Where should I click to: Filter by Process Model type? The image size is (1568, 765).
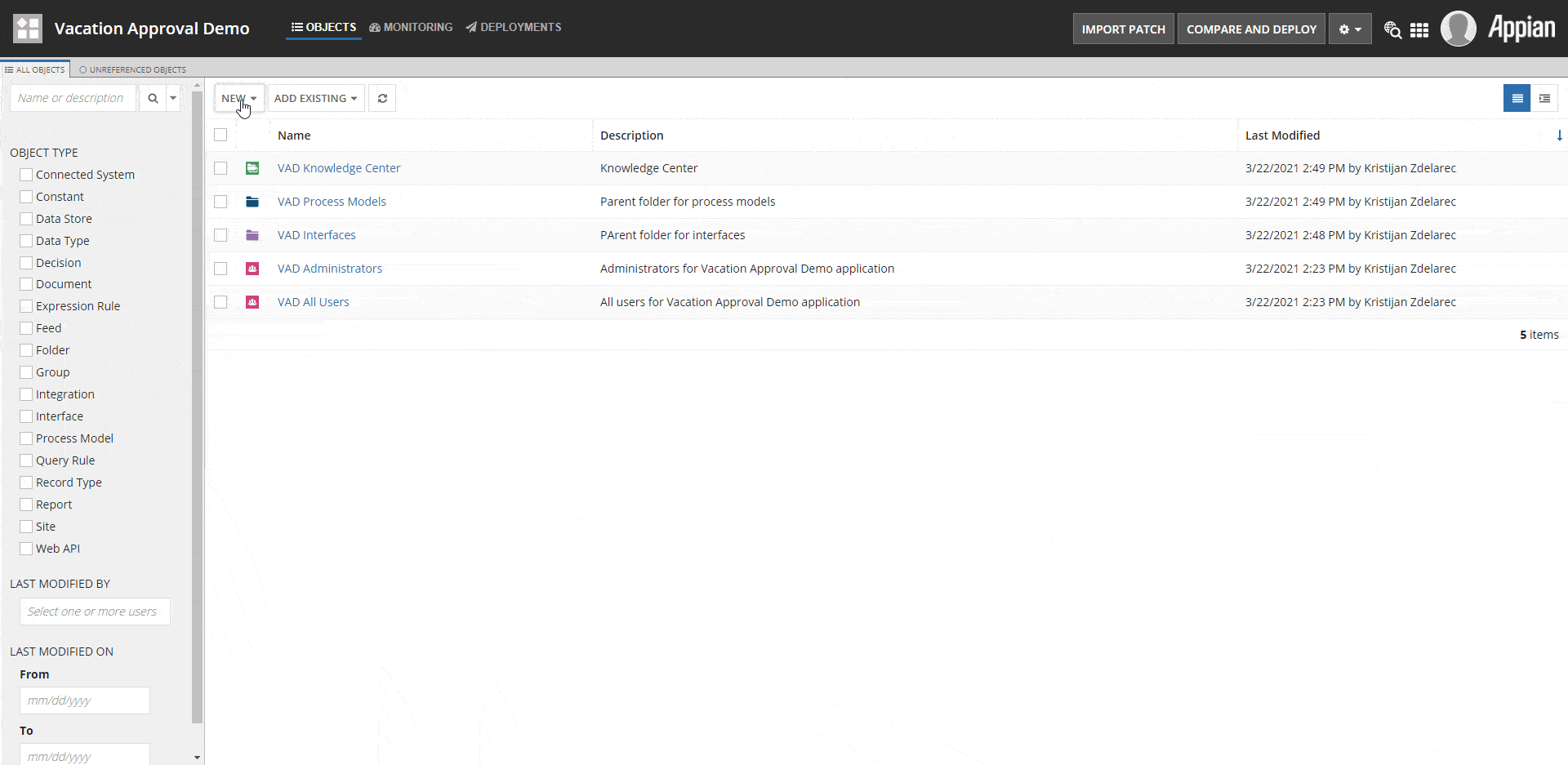(26, 438)
